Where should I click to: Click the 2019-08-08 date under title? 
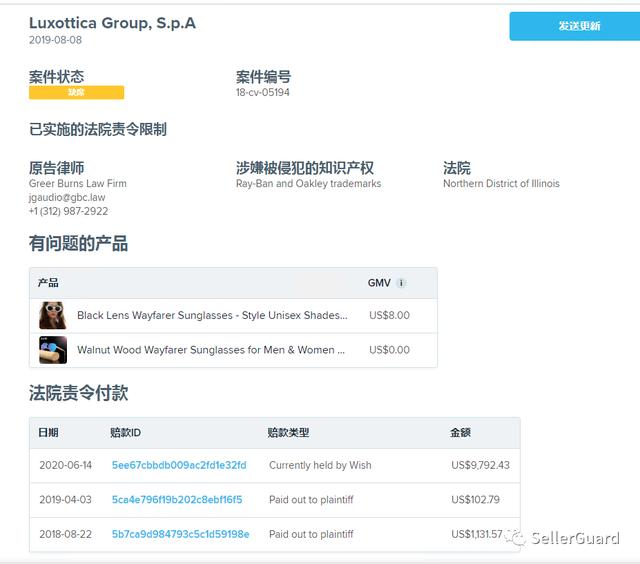pos(56,40)
